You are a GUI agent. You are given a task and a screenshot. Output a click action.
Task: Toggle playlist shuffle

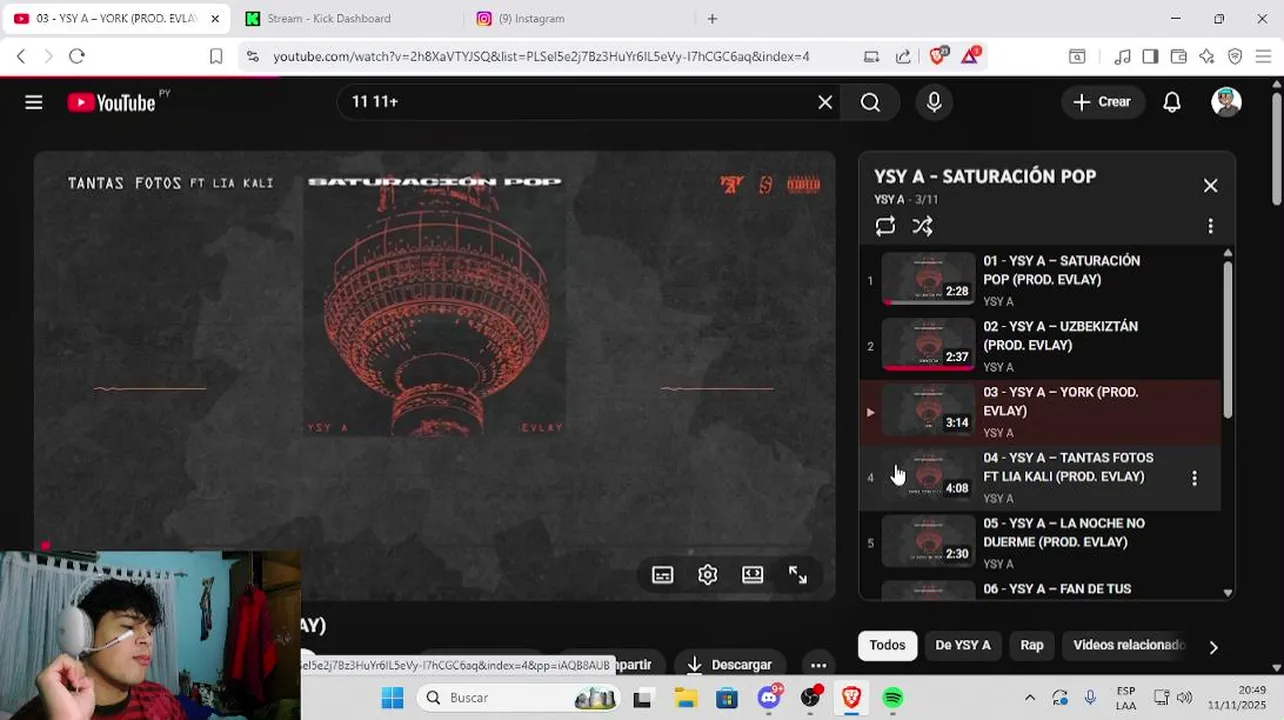923,227
